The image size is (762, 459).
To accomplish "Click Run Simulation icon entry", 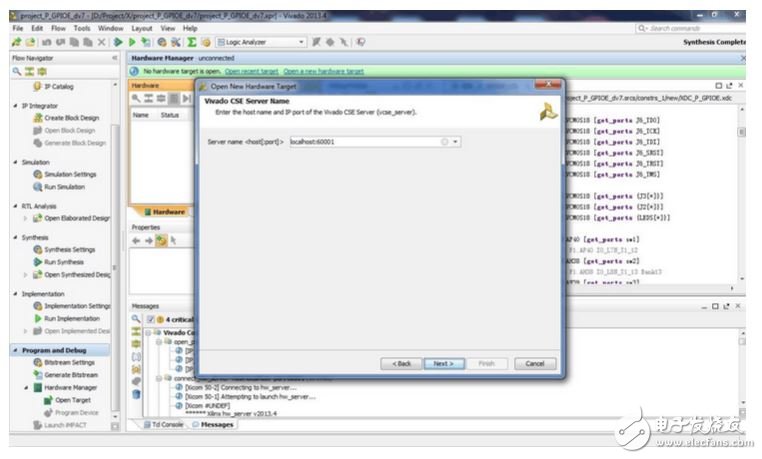I will click(63, 187).
